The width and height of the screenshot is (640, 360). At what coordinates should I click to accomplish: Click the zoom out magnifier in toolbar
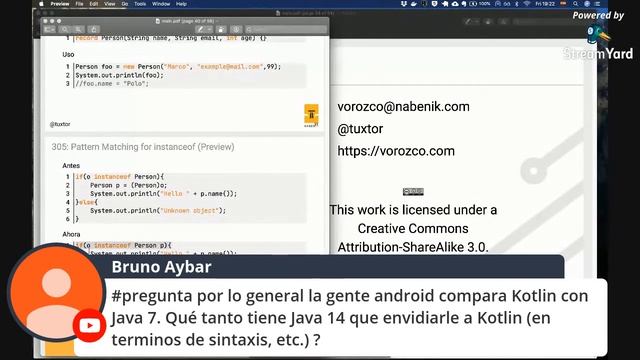(64, 29)
